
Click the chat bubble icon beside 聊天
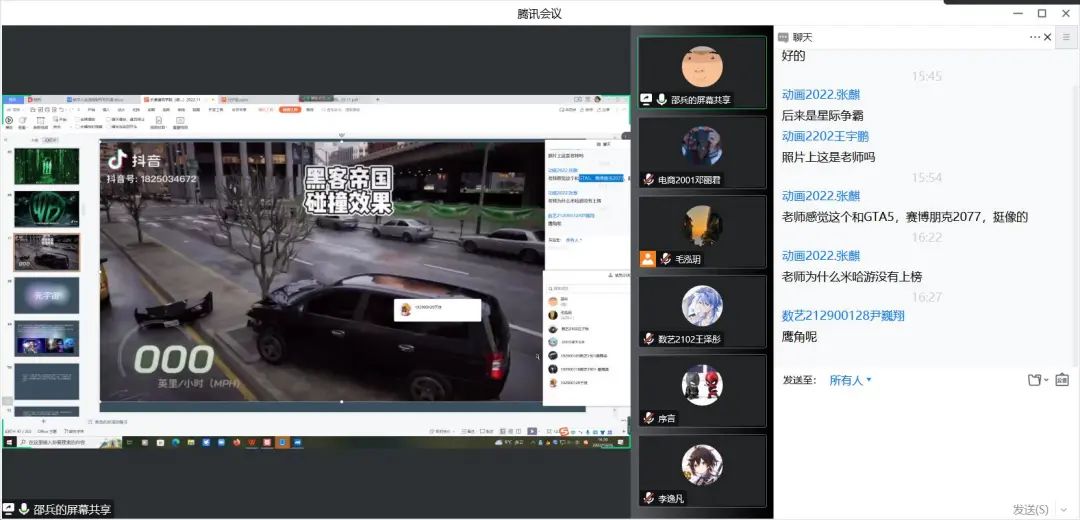(783, 37)
